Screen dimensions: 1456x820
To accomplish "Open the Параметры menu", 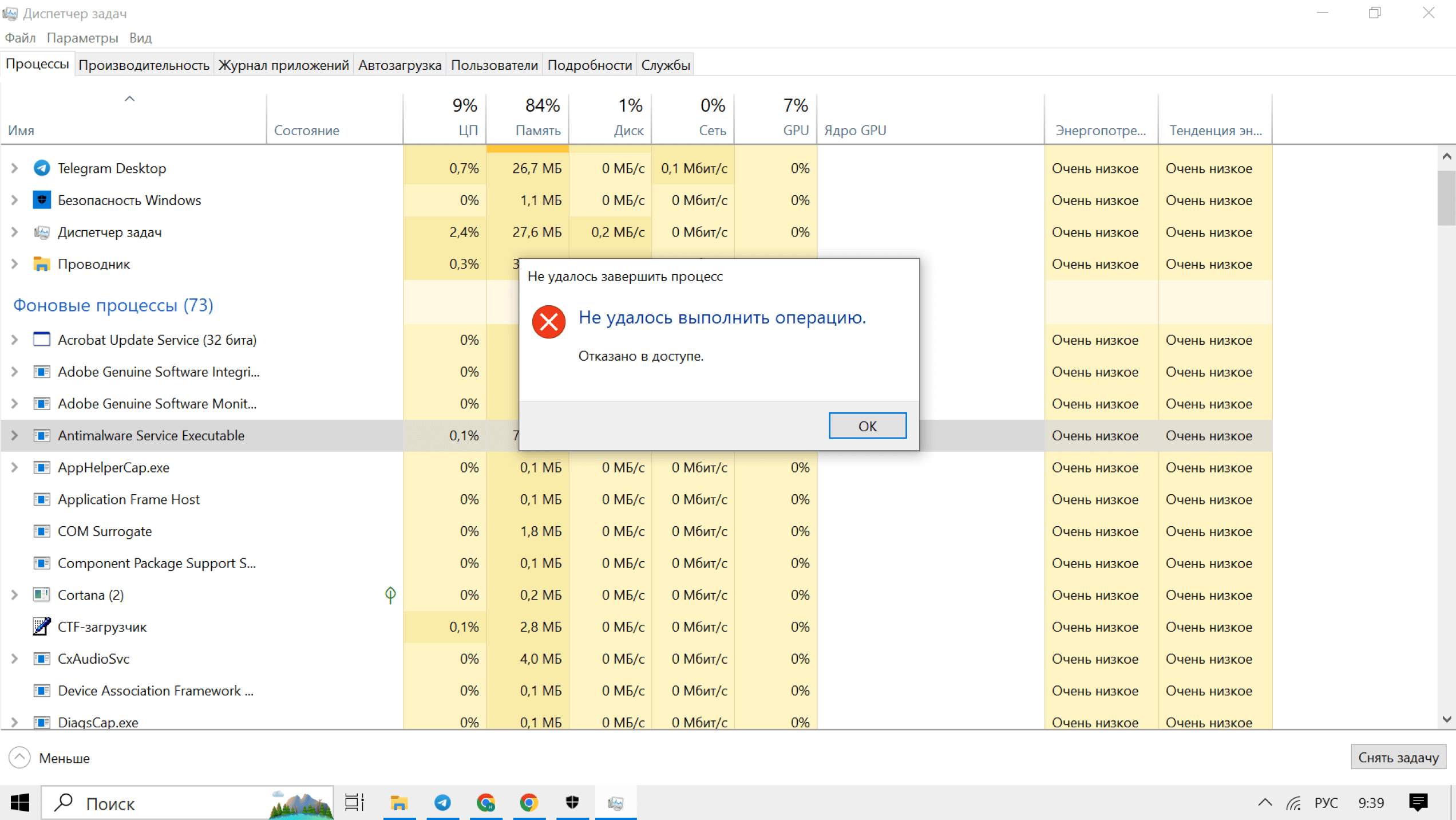I will pos(82,38).
